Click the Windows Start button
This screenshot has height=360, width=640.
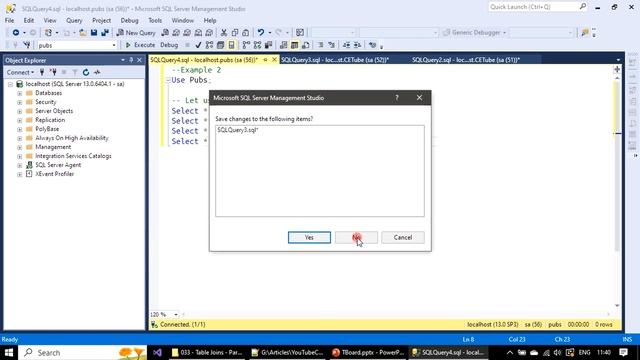[9, 352]
